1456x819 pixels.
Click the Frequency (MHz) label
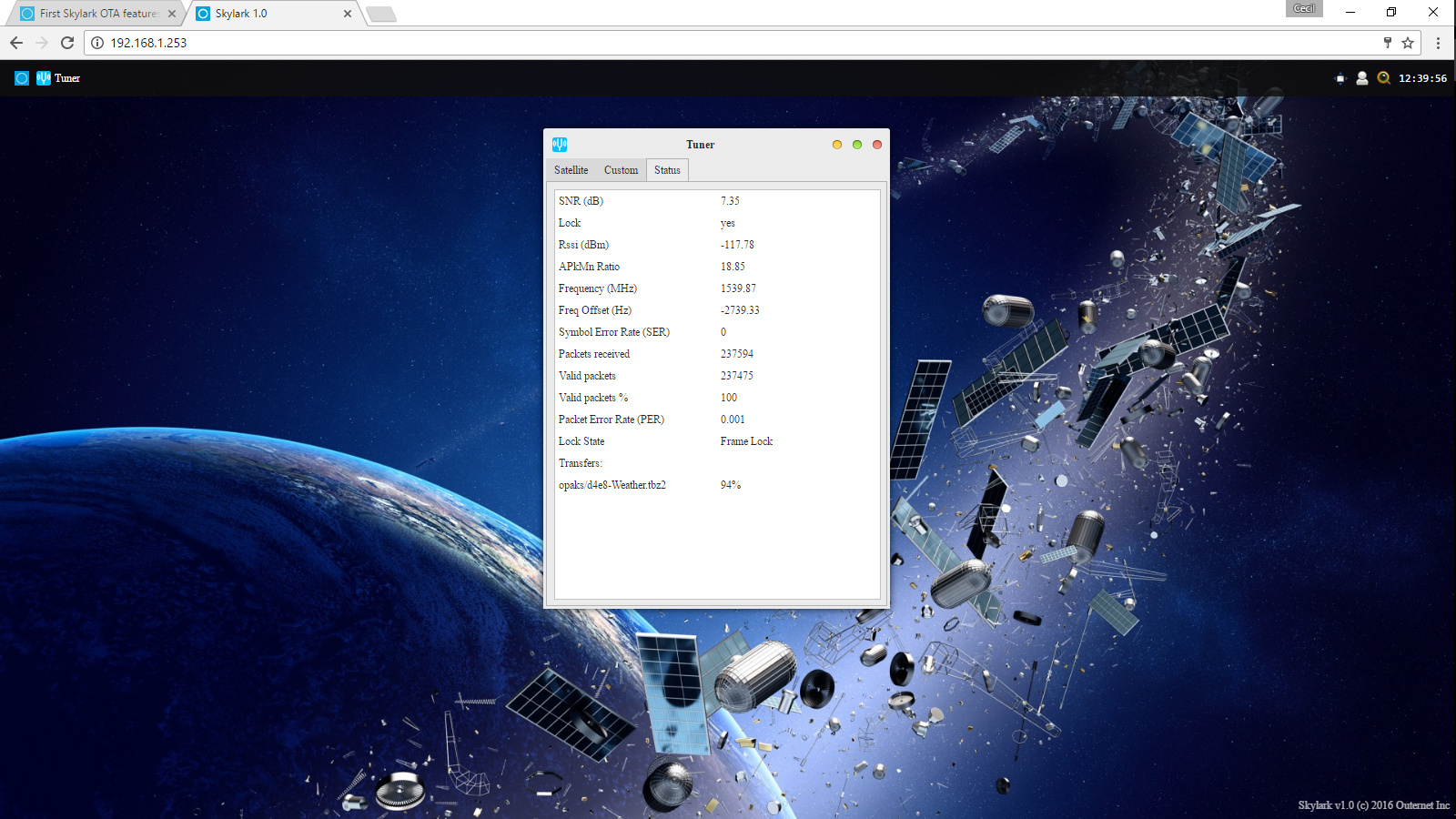pyautogui.click(x=598, y=288)
